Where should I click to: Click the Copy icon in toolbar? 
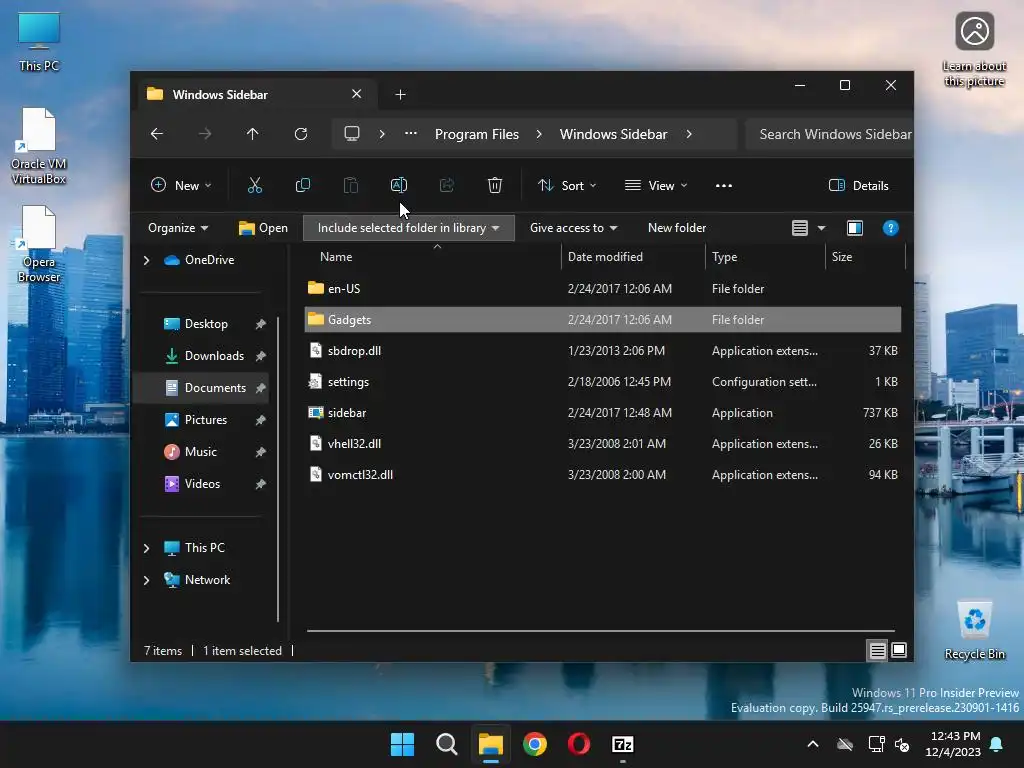[x=302, y=185]
